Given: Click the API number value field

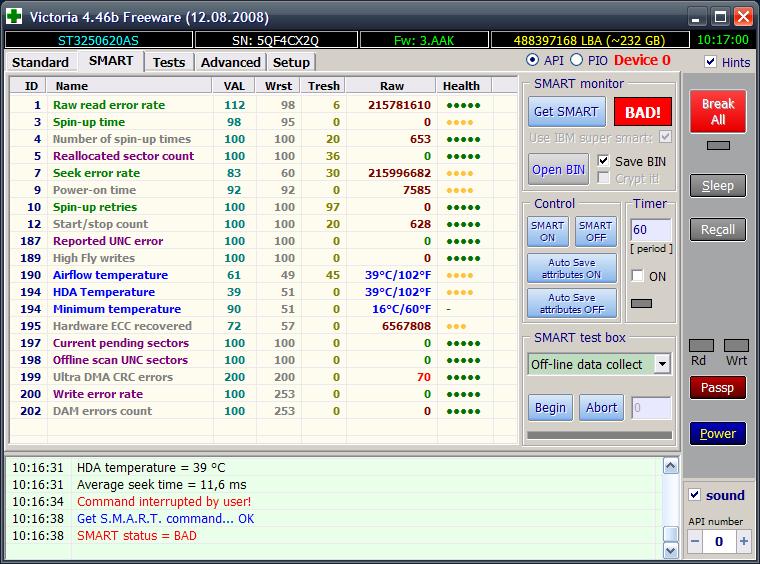Looking at the screenshot, I should click(x=719, y=541).
